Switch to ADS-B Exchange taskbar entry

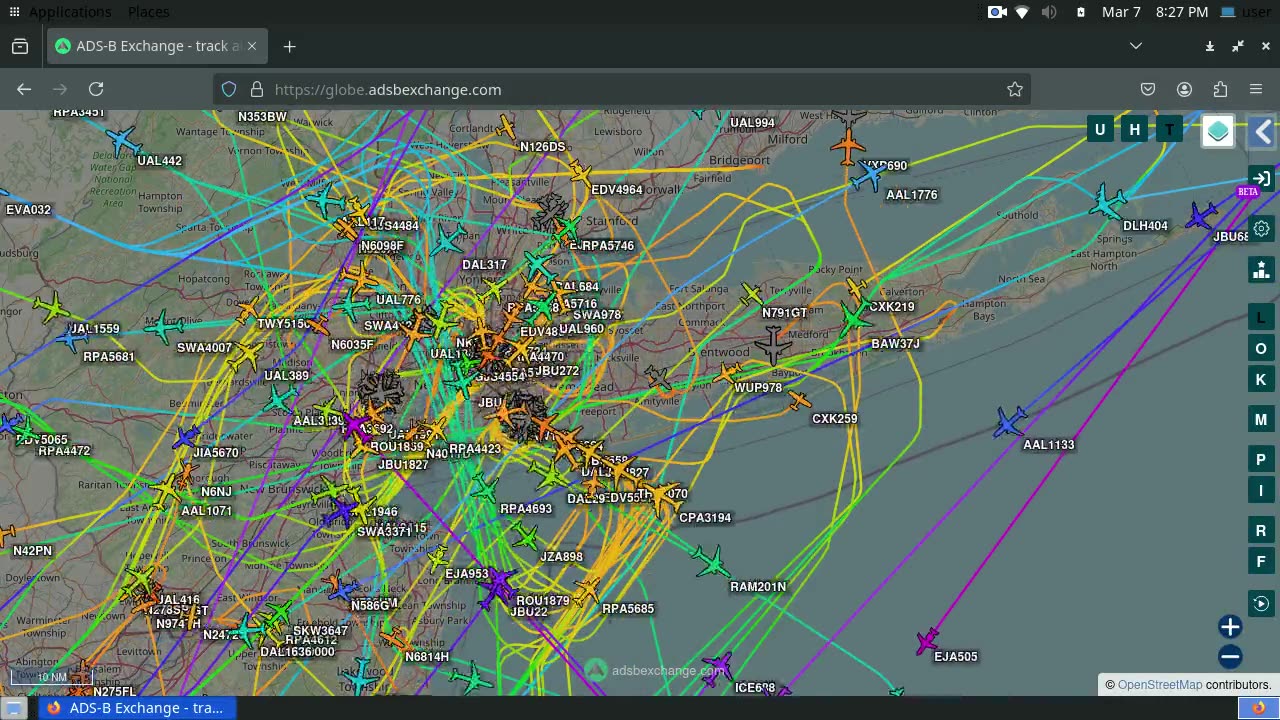(136, 708)
